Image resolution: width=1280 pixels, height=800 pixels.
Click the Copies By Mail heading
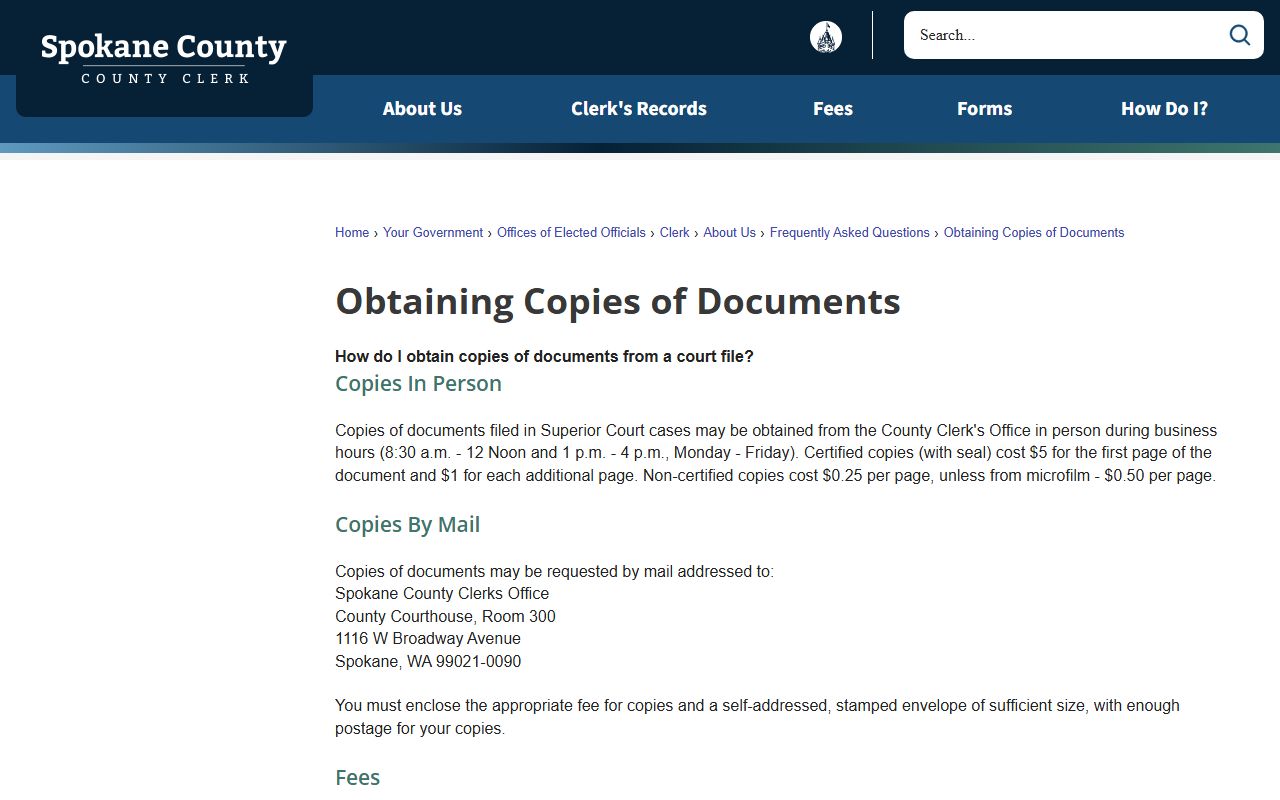point(408,525)
